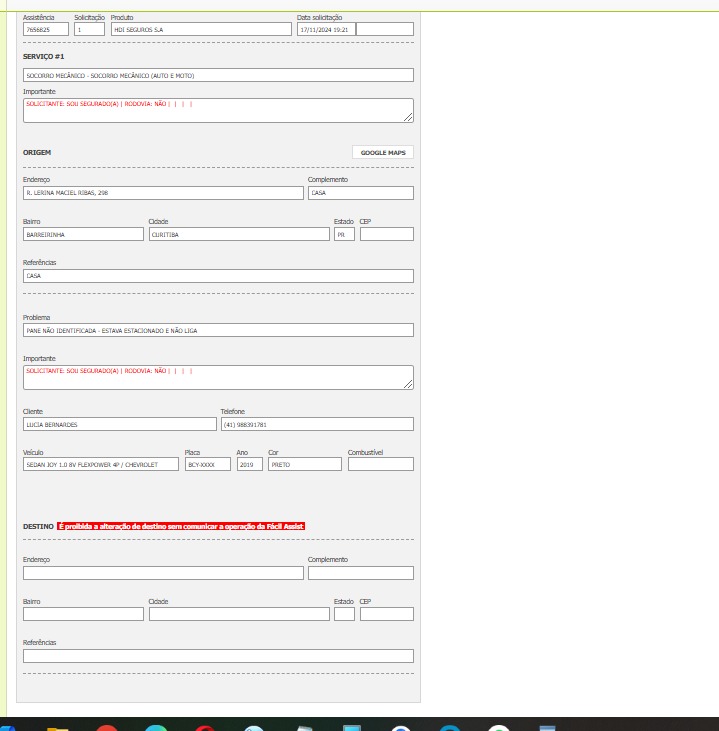The image size is (719, 731).
Task: Click the empty destination Endereço field
Action: click(x=163, y=573)
